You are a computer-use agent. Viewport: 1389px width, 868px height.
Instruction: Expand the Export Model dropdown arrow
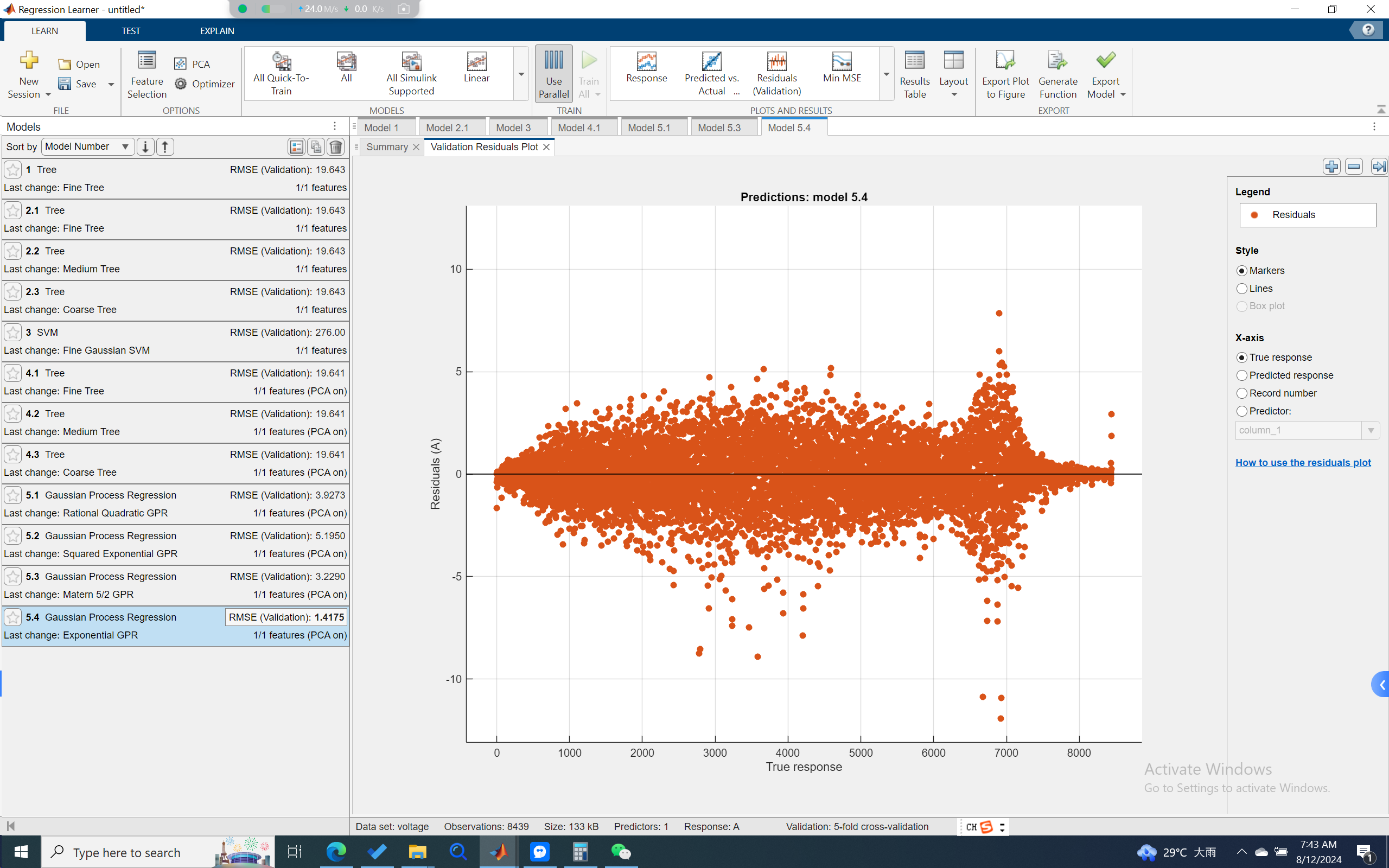1123,95
